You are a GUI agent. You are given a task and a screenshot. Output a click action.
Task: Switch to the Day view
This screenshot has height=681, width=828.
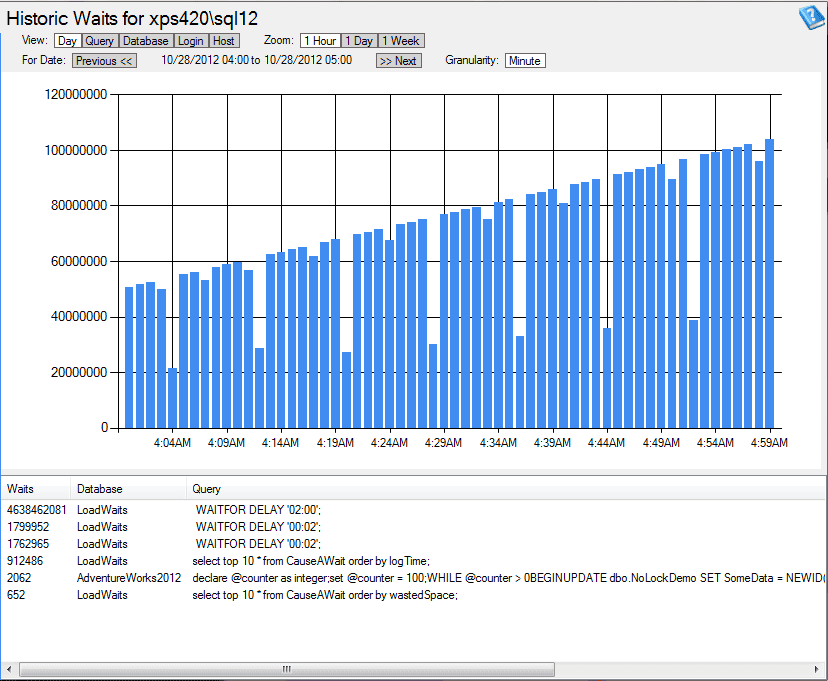coord(67,41)
